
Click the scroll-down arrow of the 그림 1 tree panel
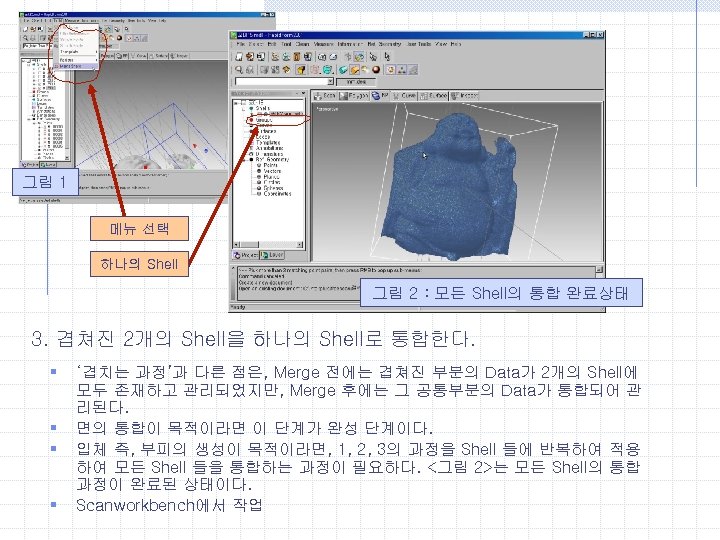click(68, 158)
